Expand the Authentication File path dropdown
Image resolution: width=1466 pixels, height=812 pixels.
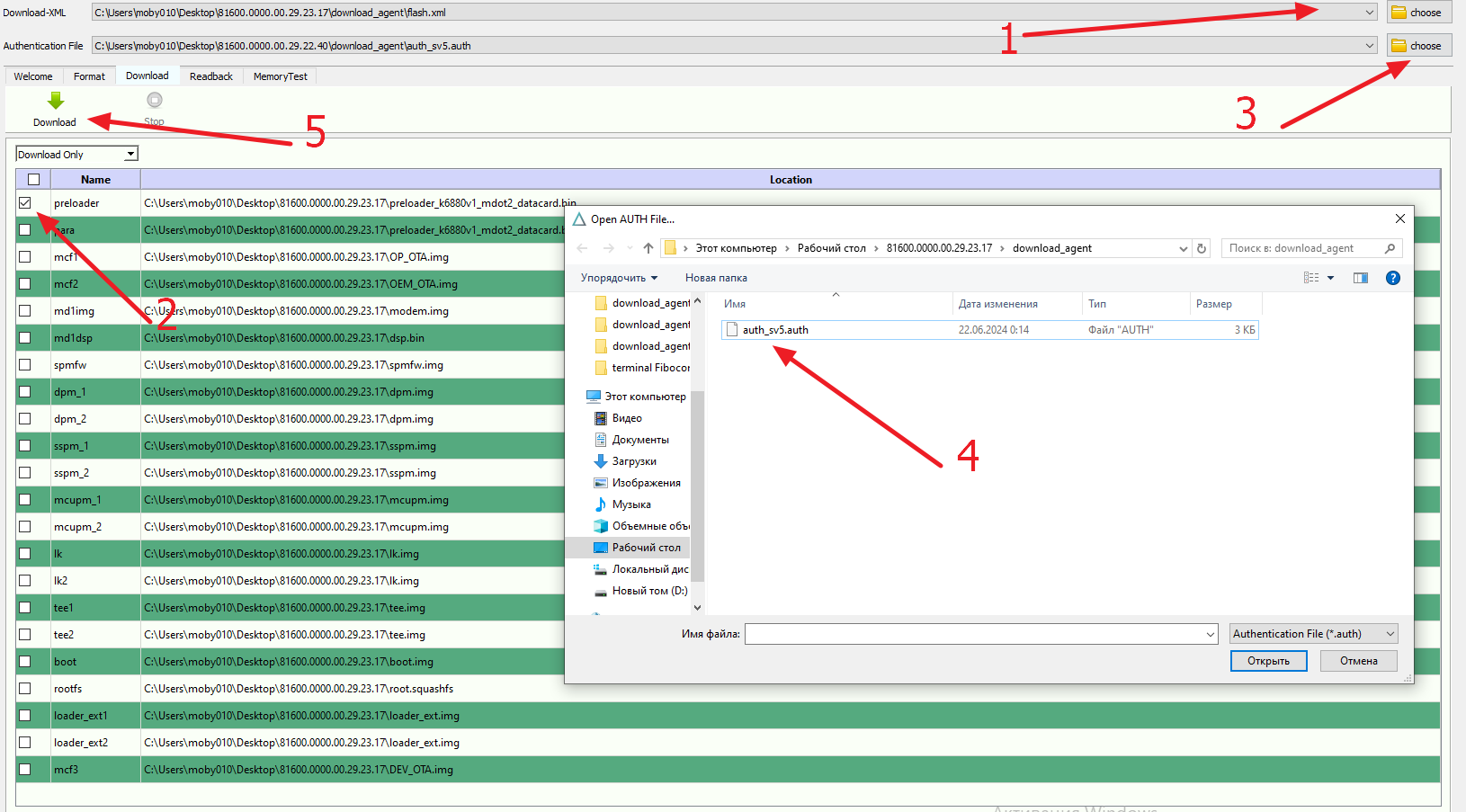tap(1370, 46)
